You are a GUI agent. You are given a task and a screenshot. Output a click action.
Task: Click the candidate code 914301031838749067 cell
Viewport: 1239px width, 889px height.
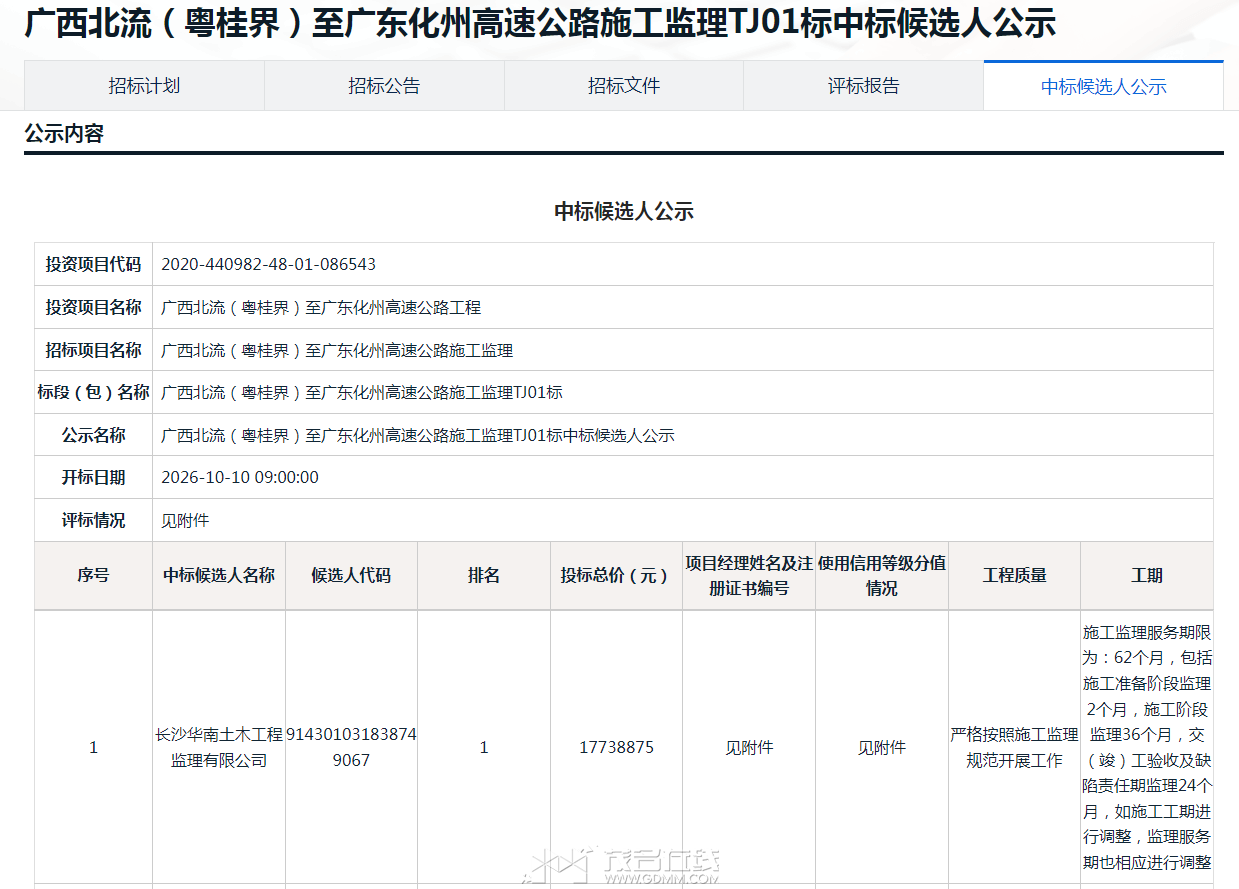click(x=351, y=747)
